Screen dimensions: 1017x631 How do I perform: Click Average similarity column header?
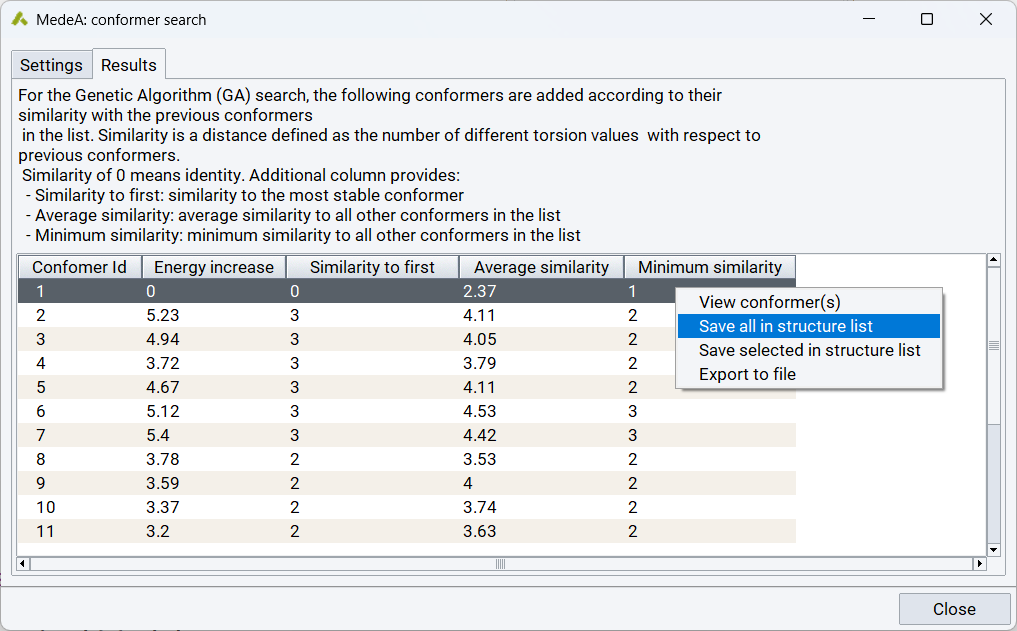point(541,267)
